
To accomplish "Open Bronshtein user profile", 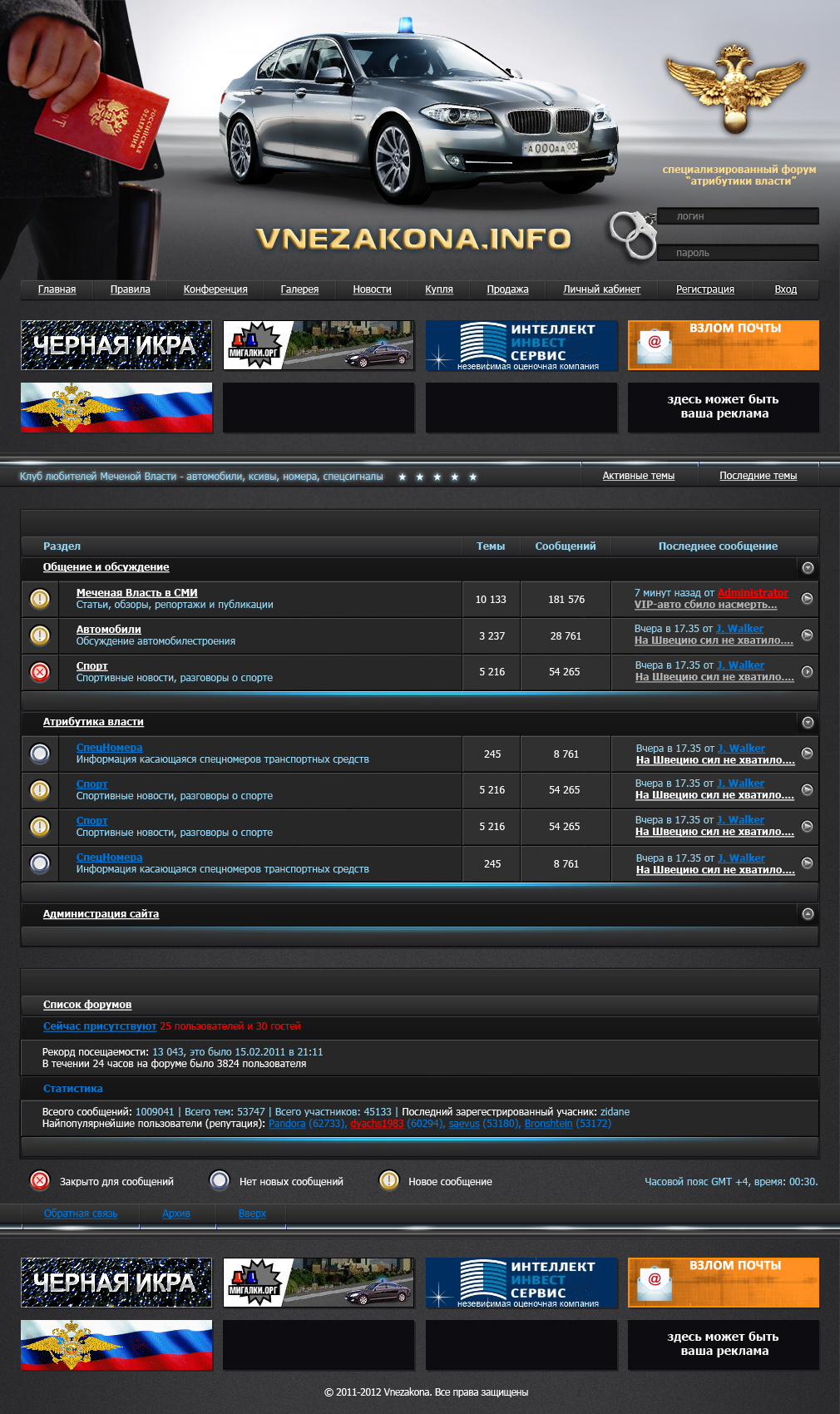I will 548,1124.
